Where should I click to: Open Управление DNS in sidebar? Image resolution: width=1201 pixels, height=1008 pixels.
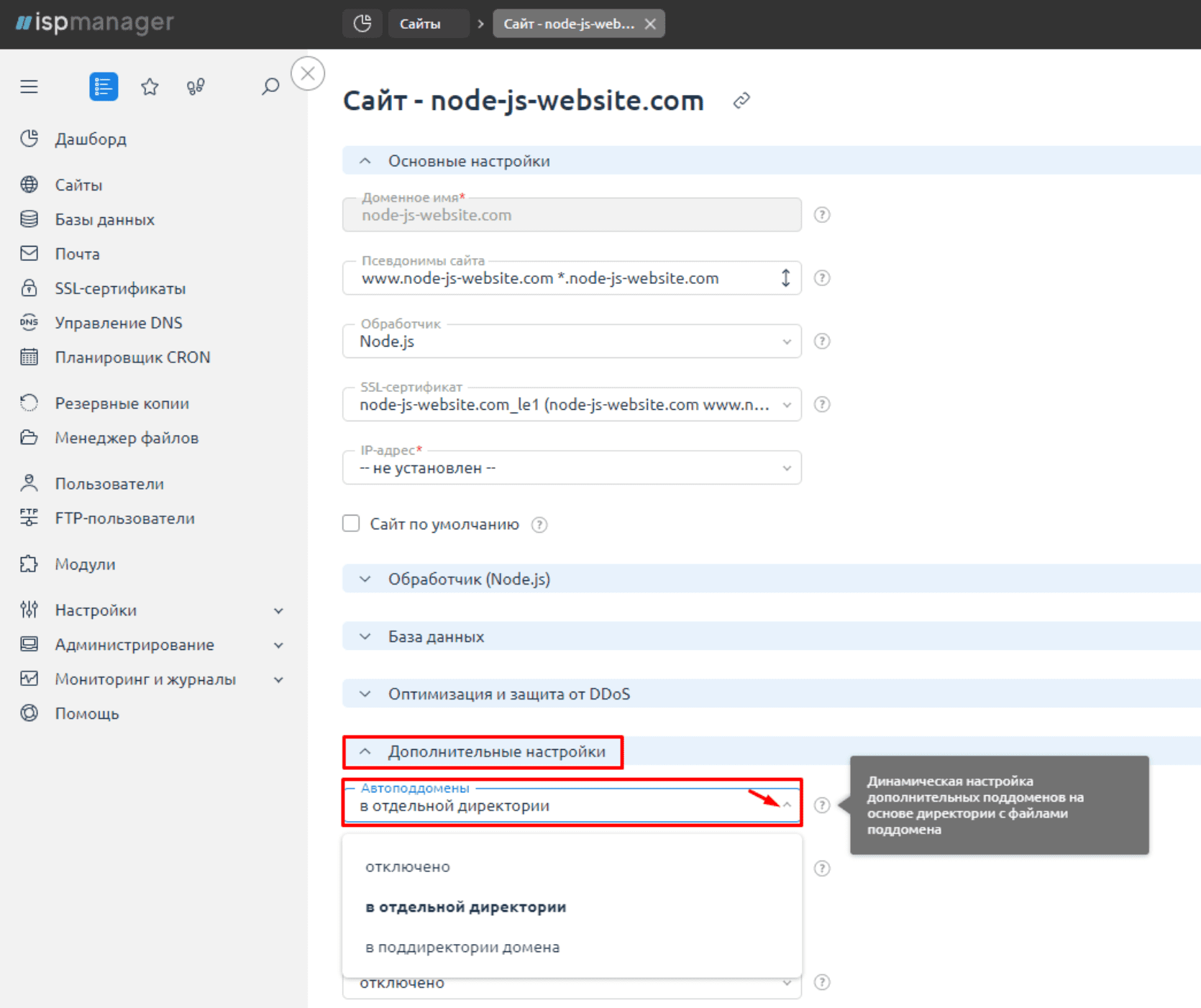click(x=119, y=323)
